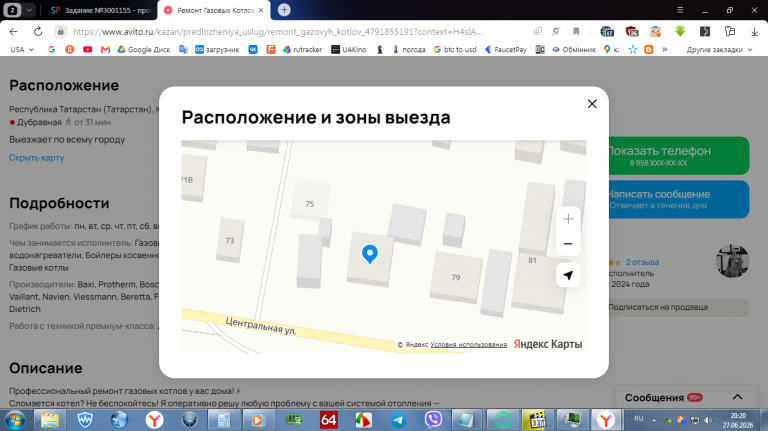768x431 pixels.
Task: Open the red 64 app in taskbar
Action: pos(329,420)
